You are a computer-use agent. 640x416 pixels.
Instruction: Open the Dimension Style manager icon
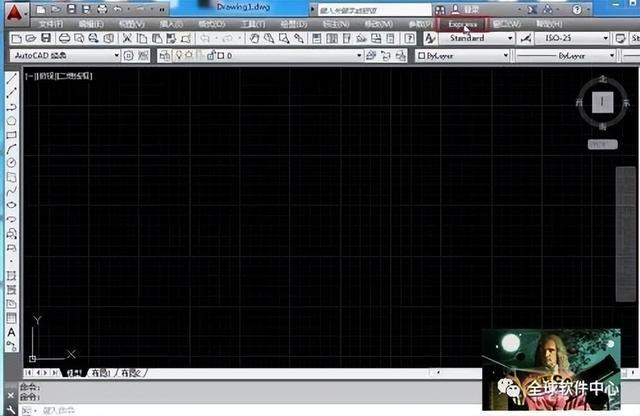526,39
